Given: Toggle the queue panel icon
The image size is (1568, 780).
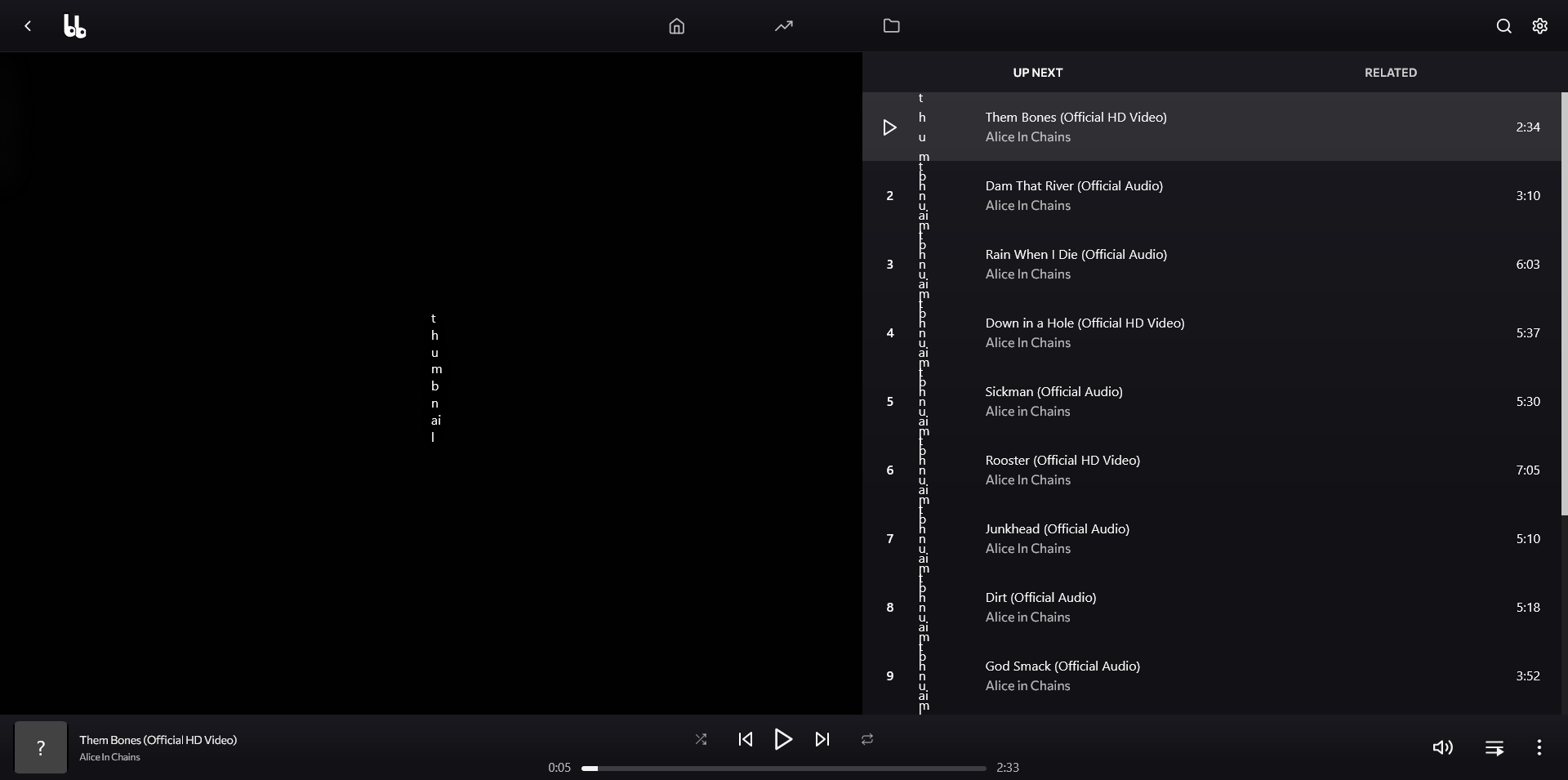Looking at the screenshot, I should coord(1494,747).
